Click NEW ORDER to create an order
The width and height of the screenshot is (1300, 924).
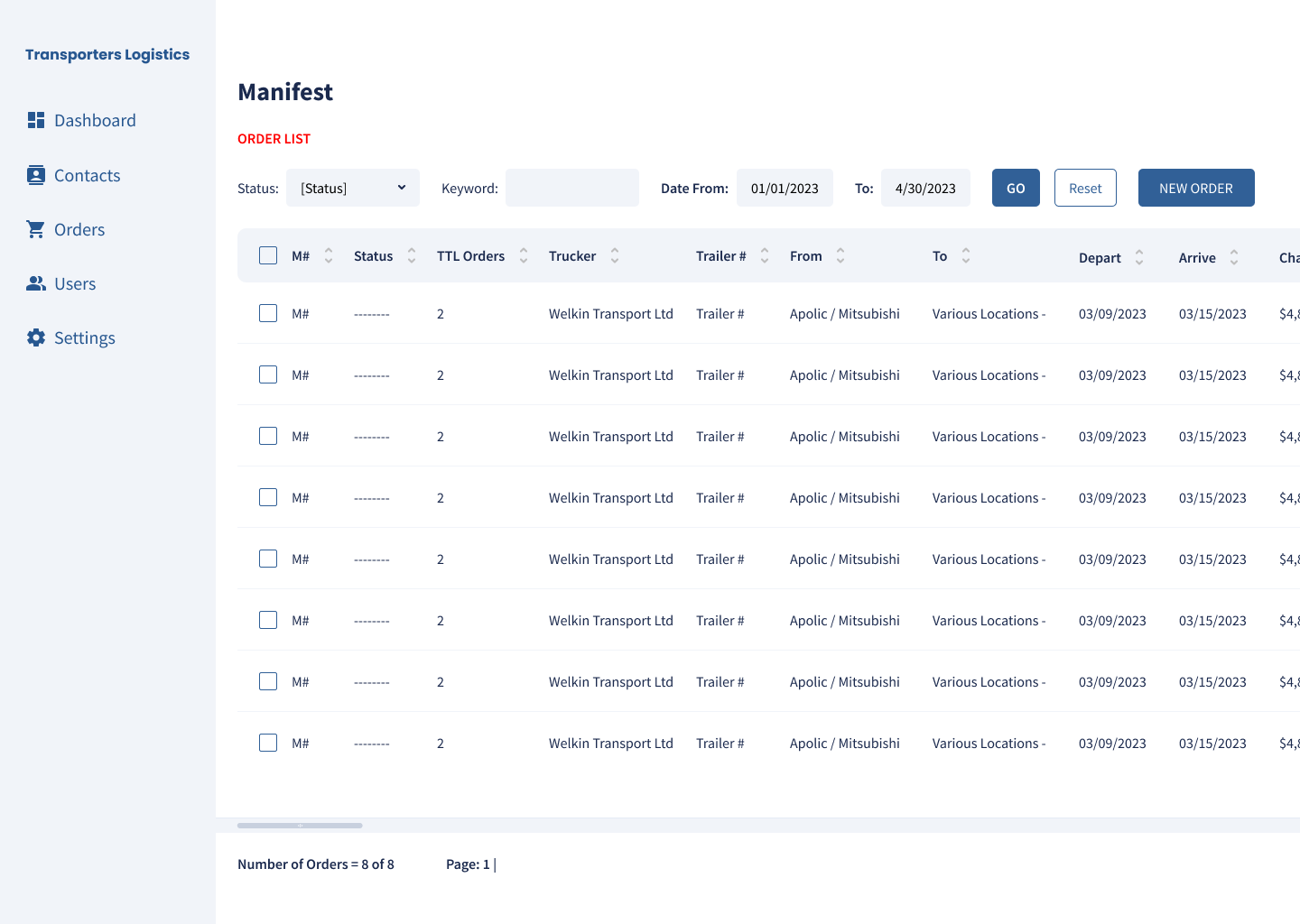pos(1196,188)
